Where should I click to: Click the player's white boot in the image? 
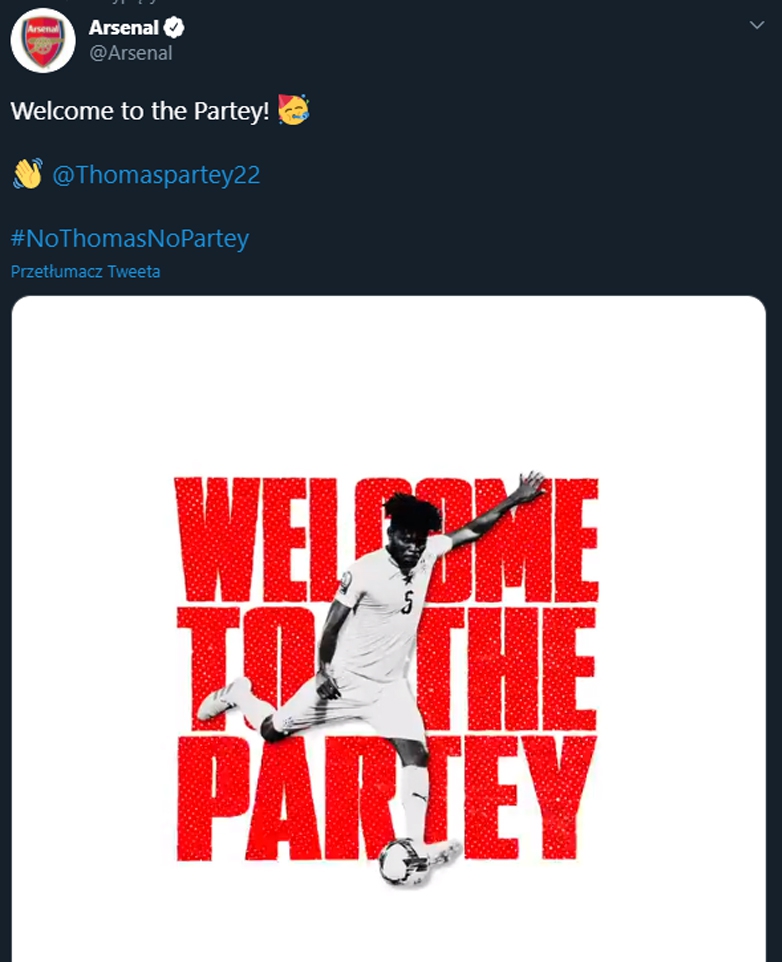(221, 697)
